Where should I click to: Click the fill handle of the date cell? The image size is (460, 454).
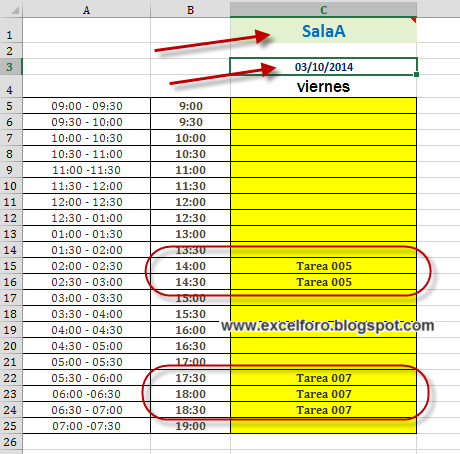tap(416, 75)
